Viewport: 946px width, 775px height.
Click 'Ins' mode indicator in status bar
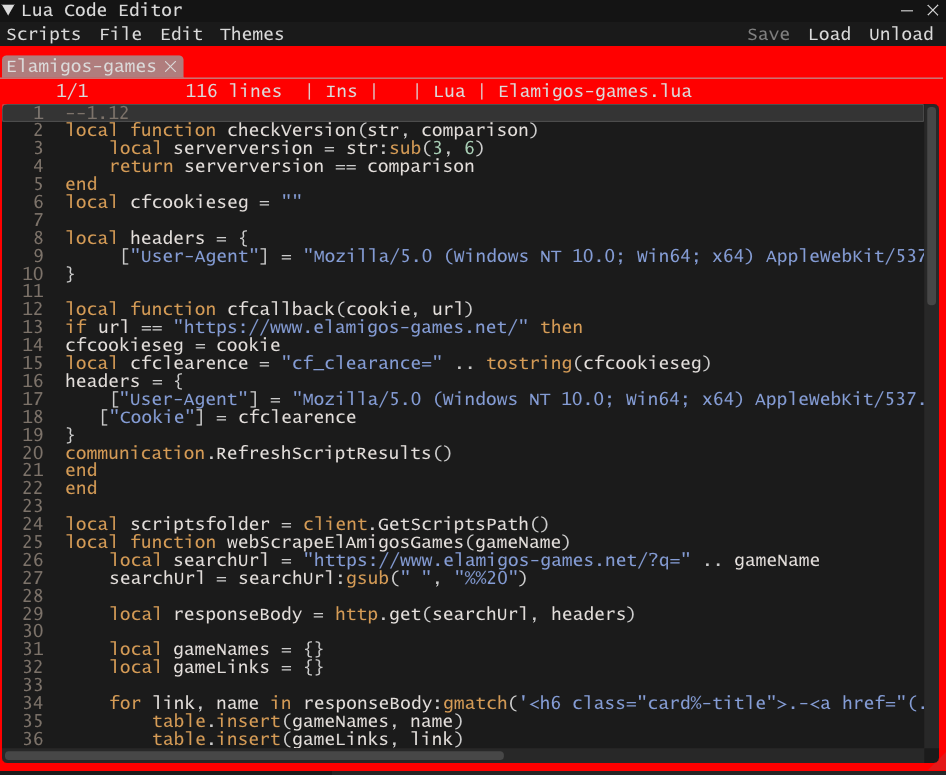click(341, 92)
